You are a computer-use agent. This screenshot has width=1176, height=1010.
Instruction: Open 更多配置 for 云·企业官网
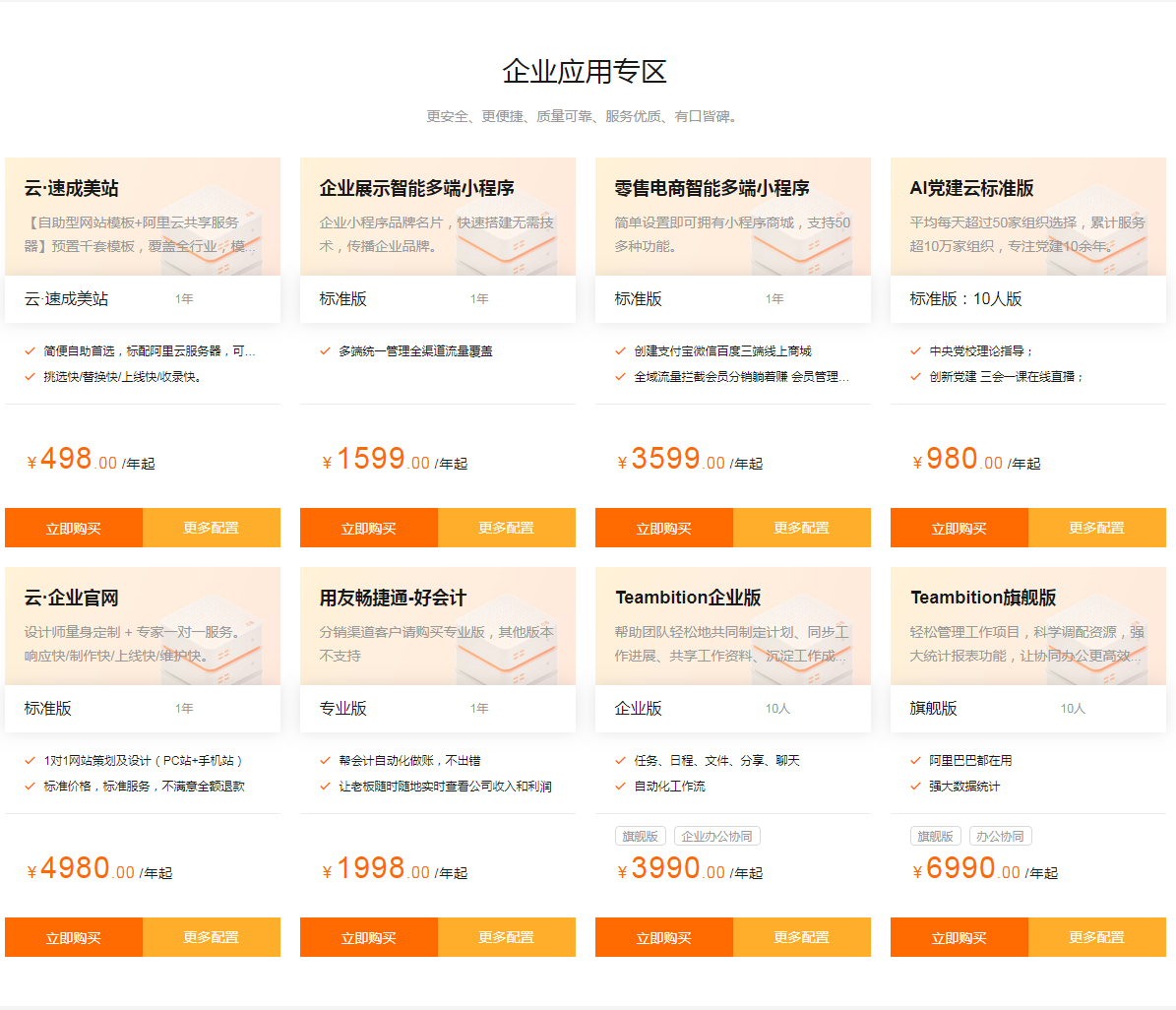coord(212,937)
